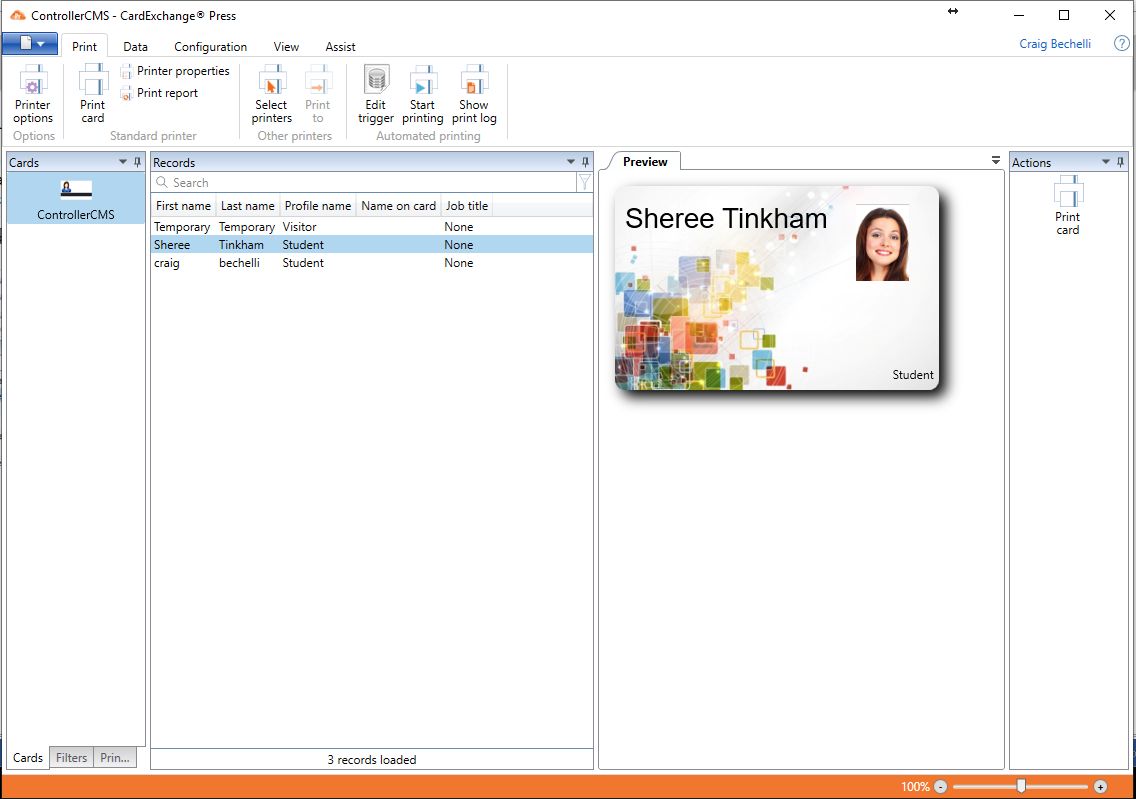The image size is (1136, 799).
Task: Sort by Job title column header
Action: (467, 206)
